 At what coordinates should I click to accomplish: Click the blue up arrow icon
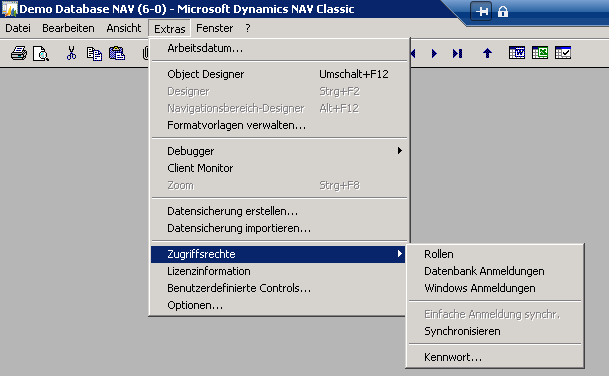pyautogui.click(x=487, y=53)
